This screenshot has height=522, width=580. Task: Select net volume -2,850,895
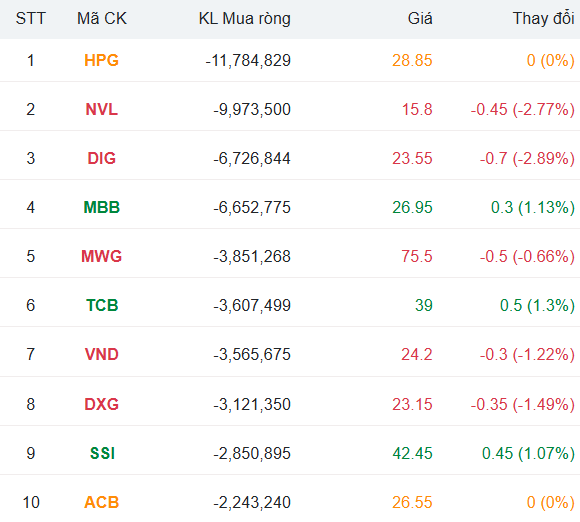(252, 454)
